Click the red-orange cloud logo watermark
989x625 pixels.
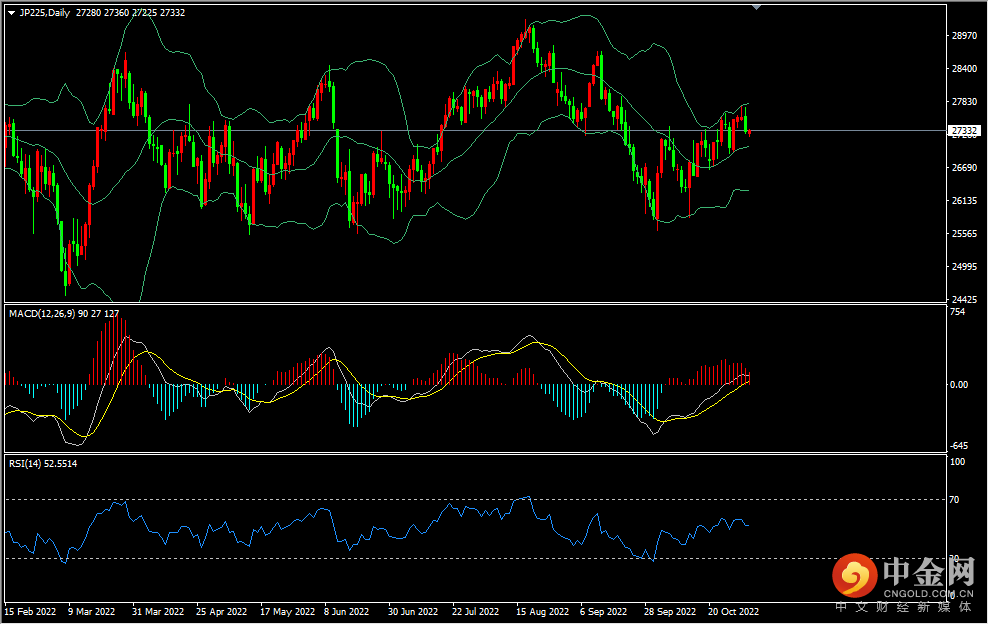click(x=856, y=575)
